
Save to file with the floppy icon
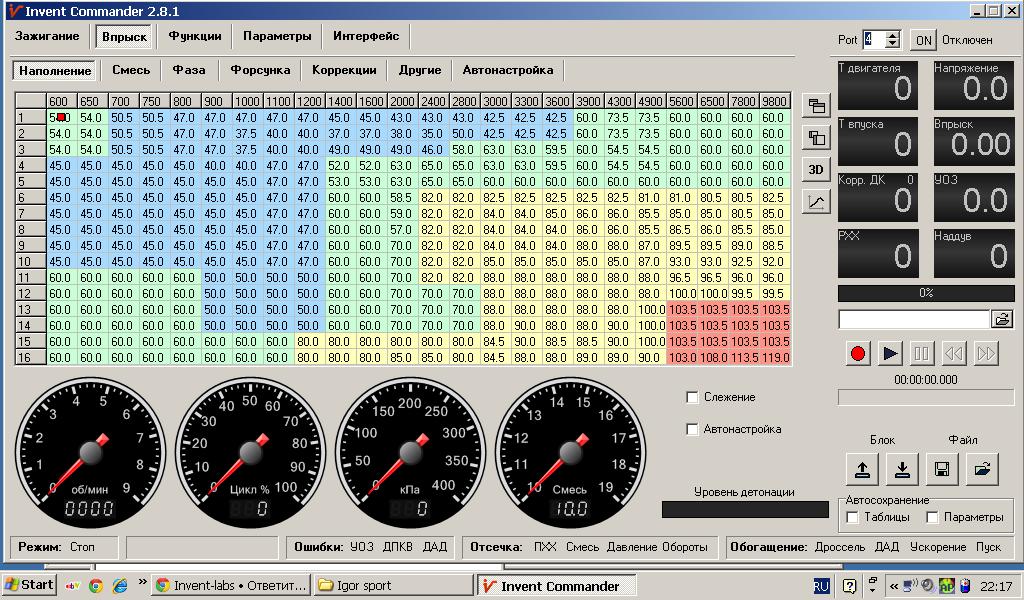pos(942,469)
